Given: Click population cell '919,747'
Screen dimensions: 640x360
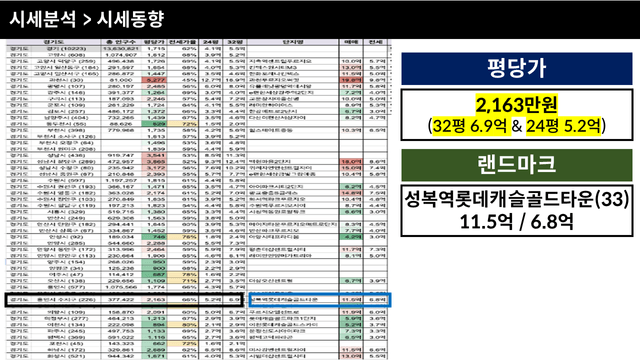Looking at the screenshot, I should pos(120,156).
